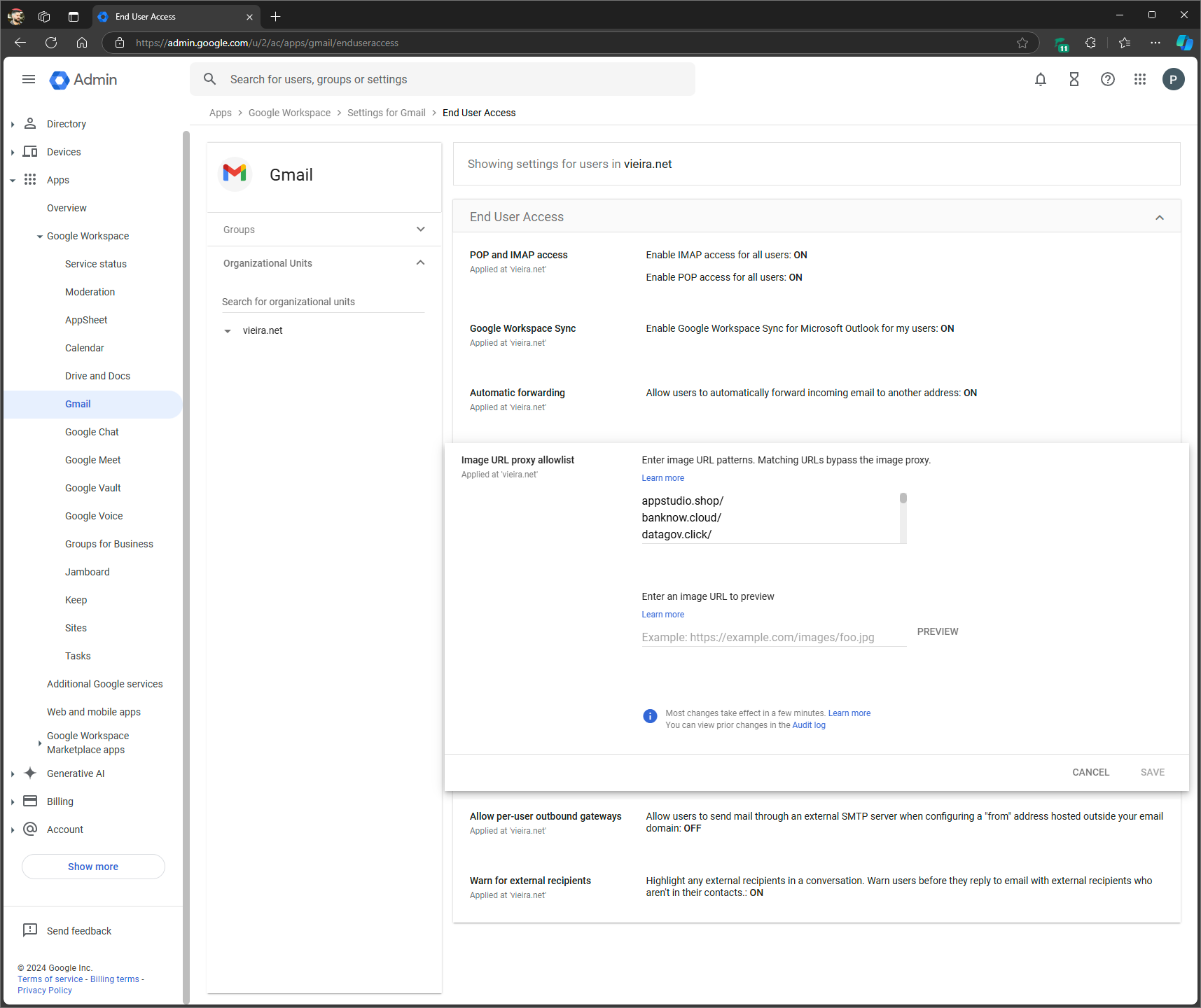This screenshot has width=1201, height=1008.
Task: Open Calendar in the sidebar
Action: (x=85, y=348)
